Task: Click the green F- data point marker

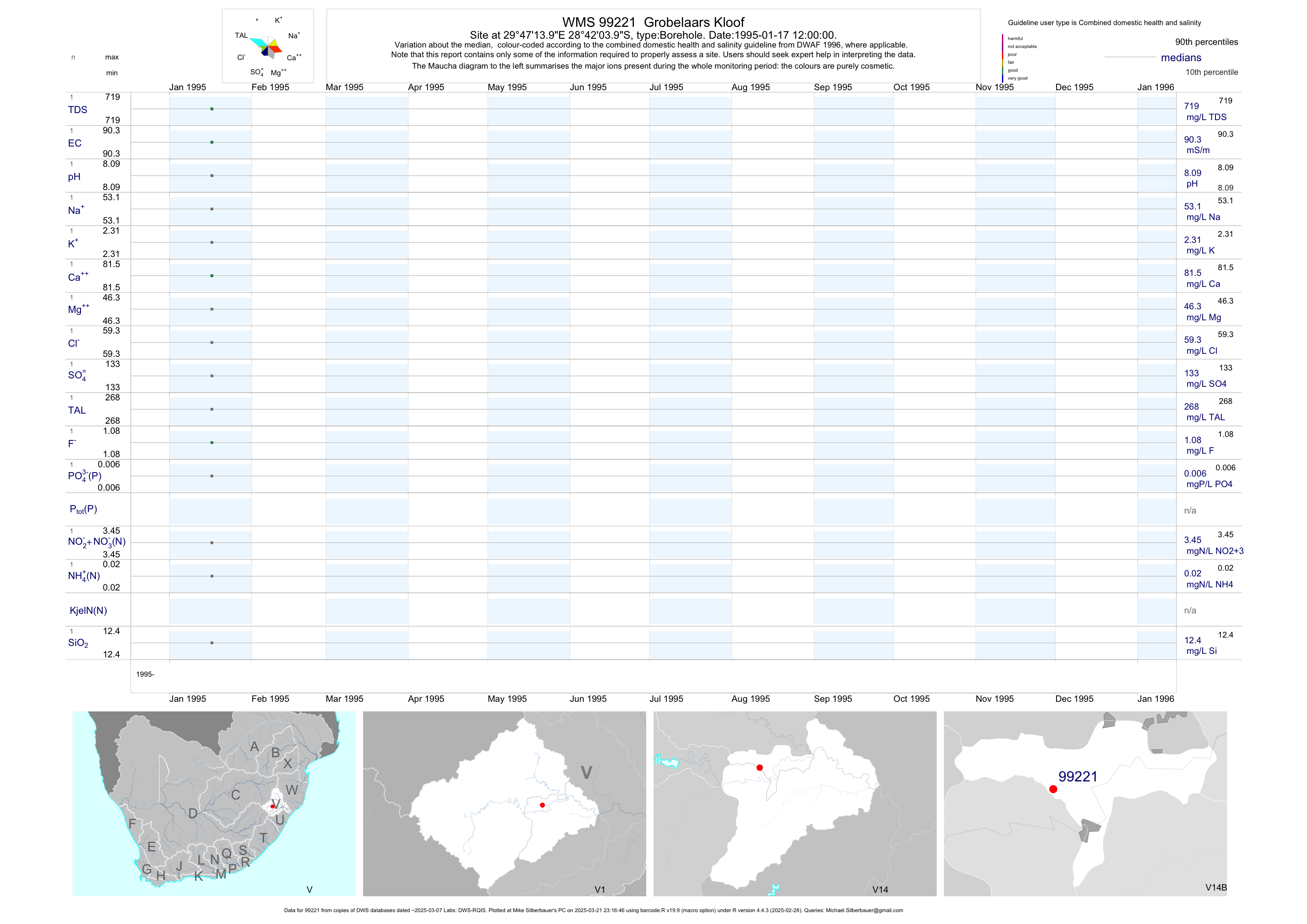Action: point(212,443)
